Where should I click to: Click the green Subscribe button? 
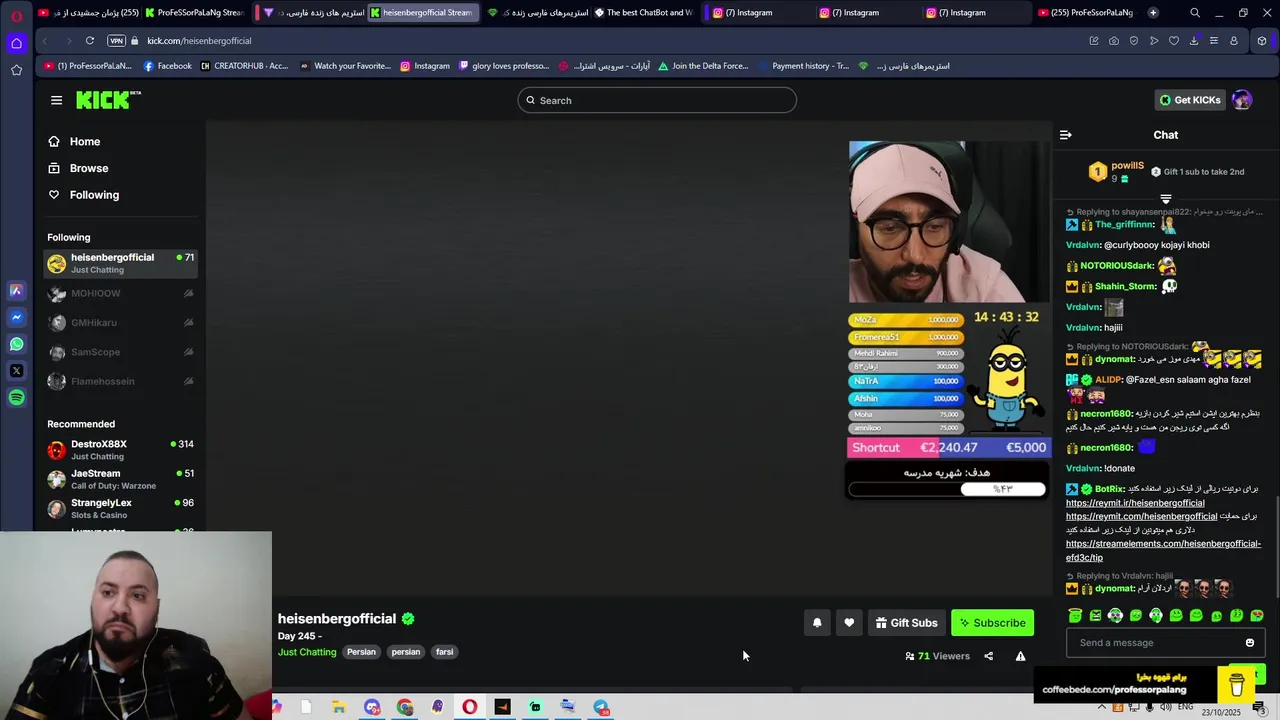[x=992, y=623]
